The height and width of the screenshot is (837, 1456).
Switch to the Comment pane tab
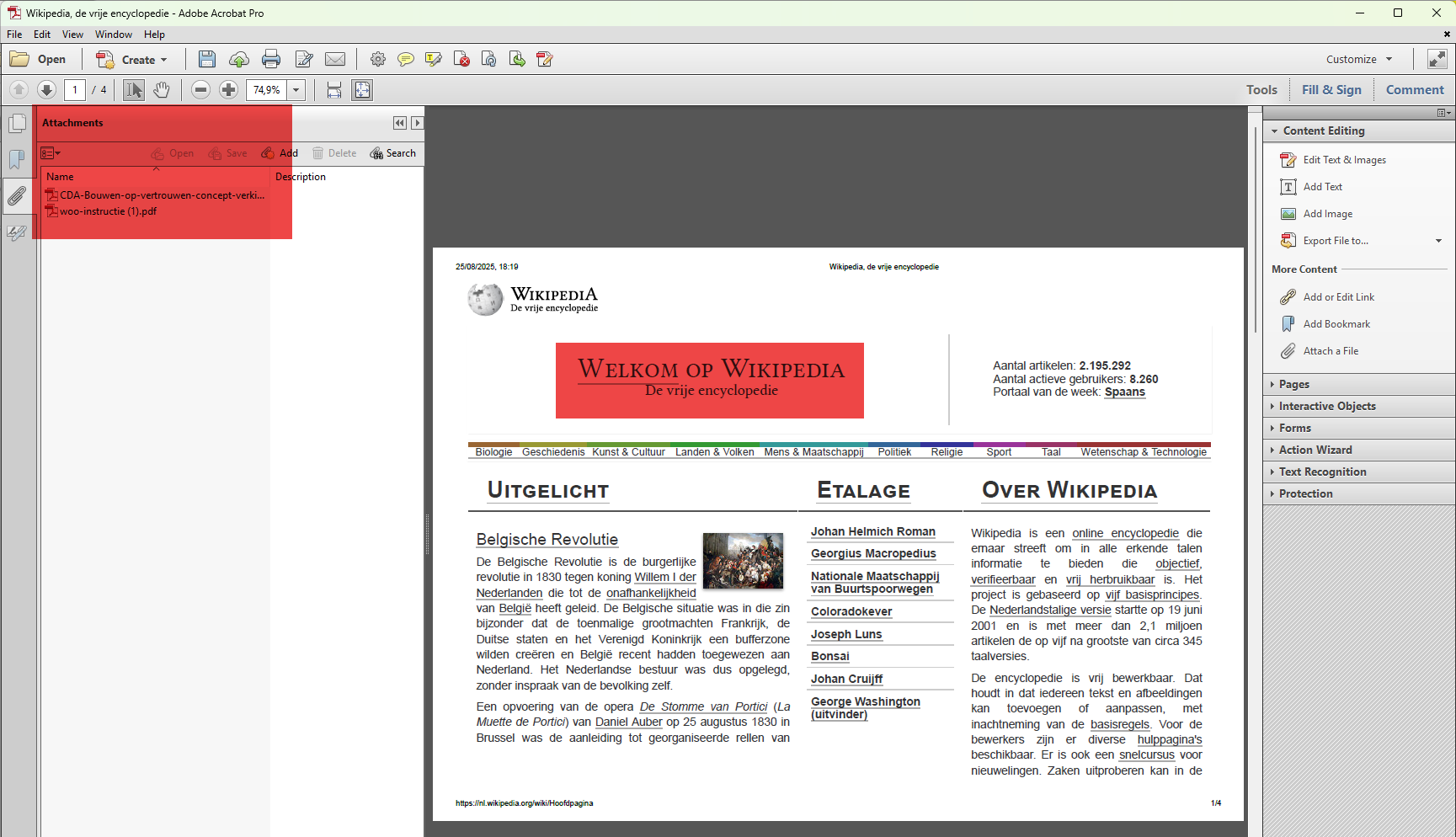tap(1415, 90)
